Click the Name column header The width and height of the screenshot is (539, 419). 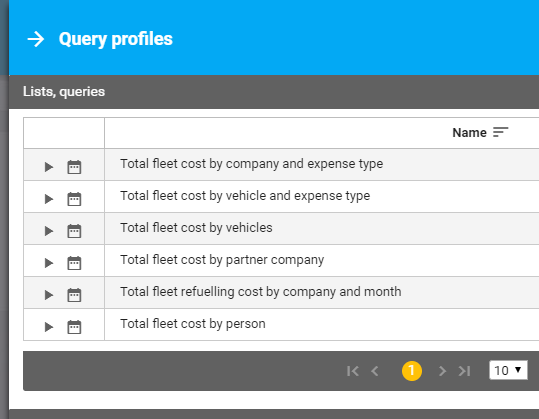[x=469, y=133]
